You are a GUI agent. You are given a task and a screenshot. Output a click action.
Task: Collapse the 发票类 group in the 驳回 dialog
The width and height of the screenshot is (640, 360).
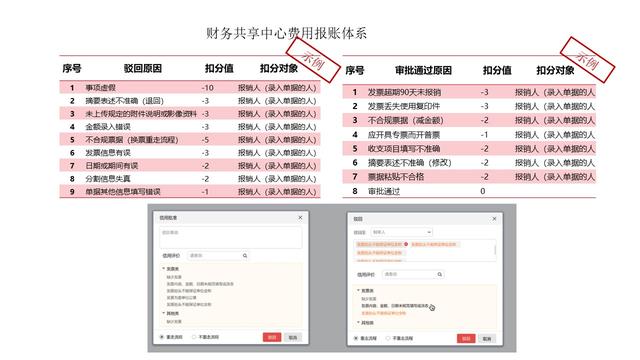358,290
